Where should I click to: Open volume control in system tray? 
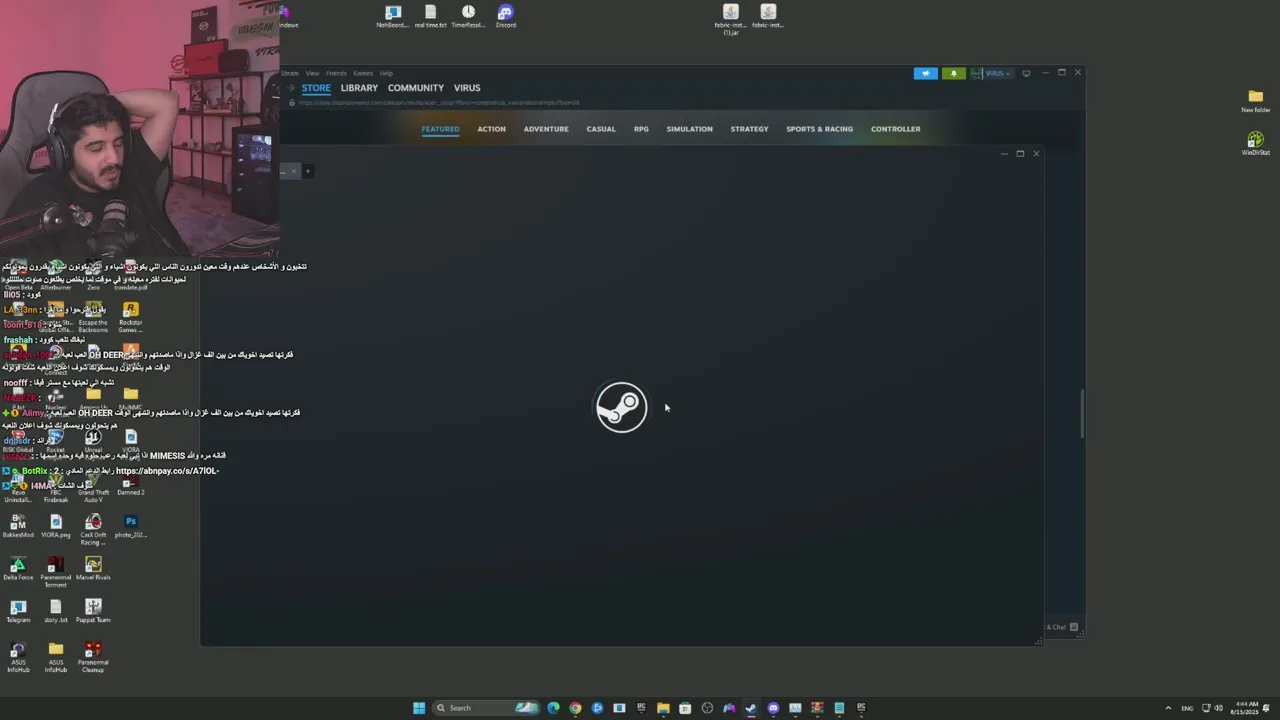1220,708
